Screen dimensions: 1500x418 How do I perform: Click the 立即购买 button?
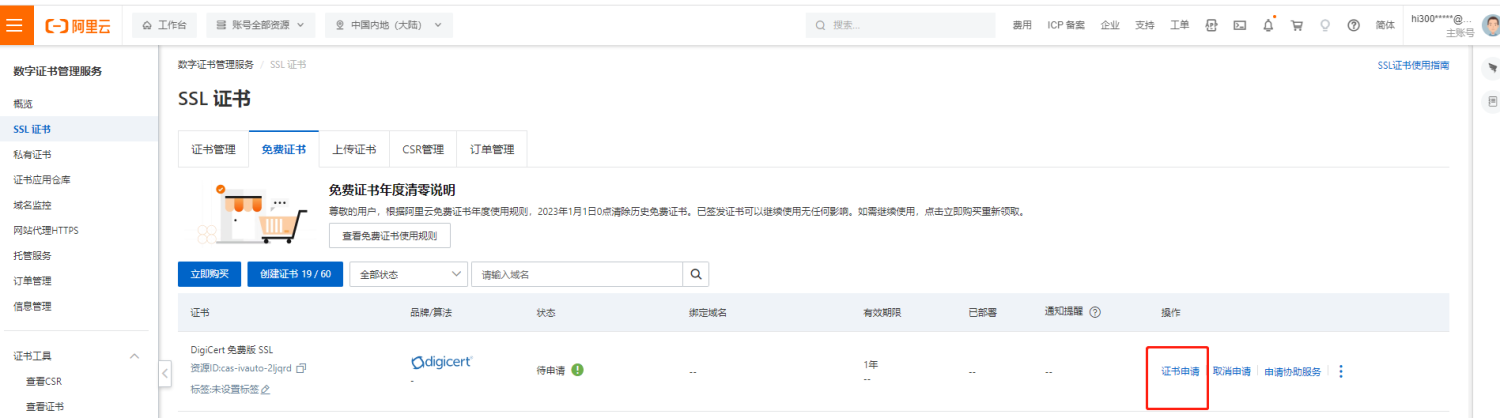point(209,274)
